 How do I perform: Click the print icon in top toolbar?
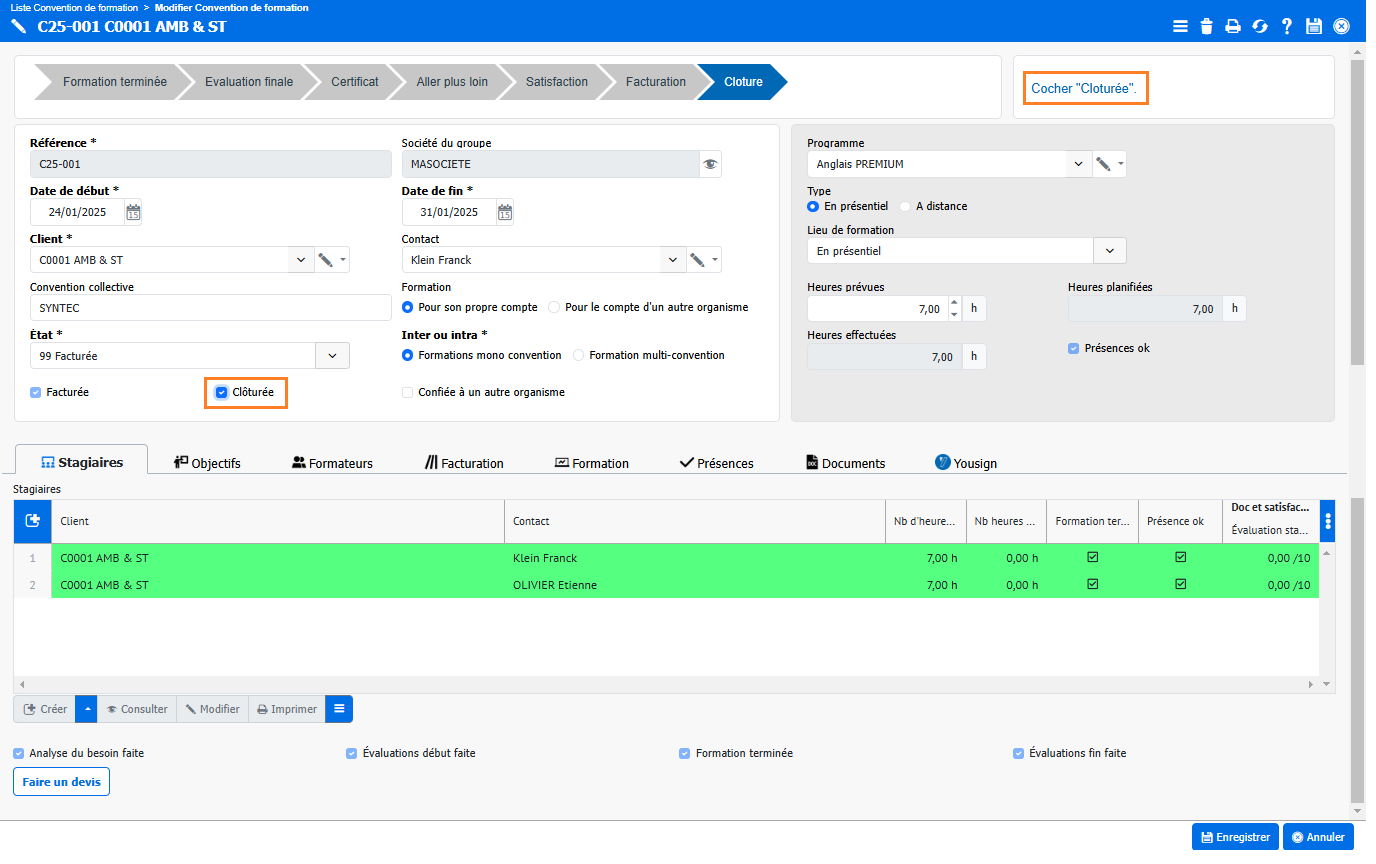1233,26
